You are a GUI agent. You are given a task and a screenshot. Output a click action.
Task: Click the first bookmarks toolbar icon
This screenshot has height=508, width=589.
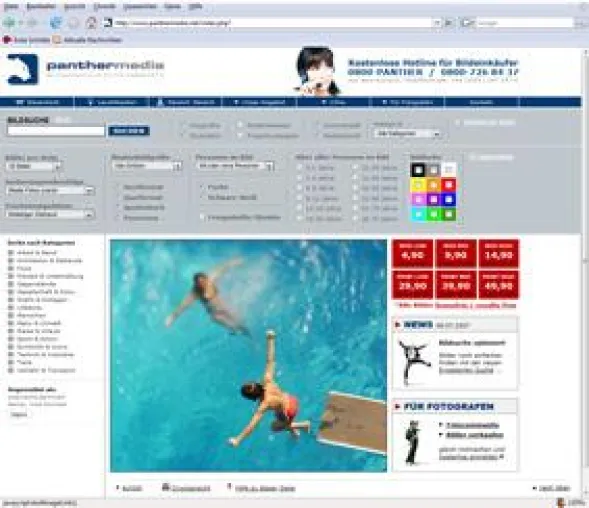pos(7,39)
